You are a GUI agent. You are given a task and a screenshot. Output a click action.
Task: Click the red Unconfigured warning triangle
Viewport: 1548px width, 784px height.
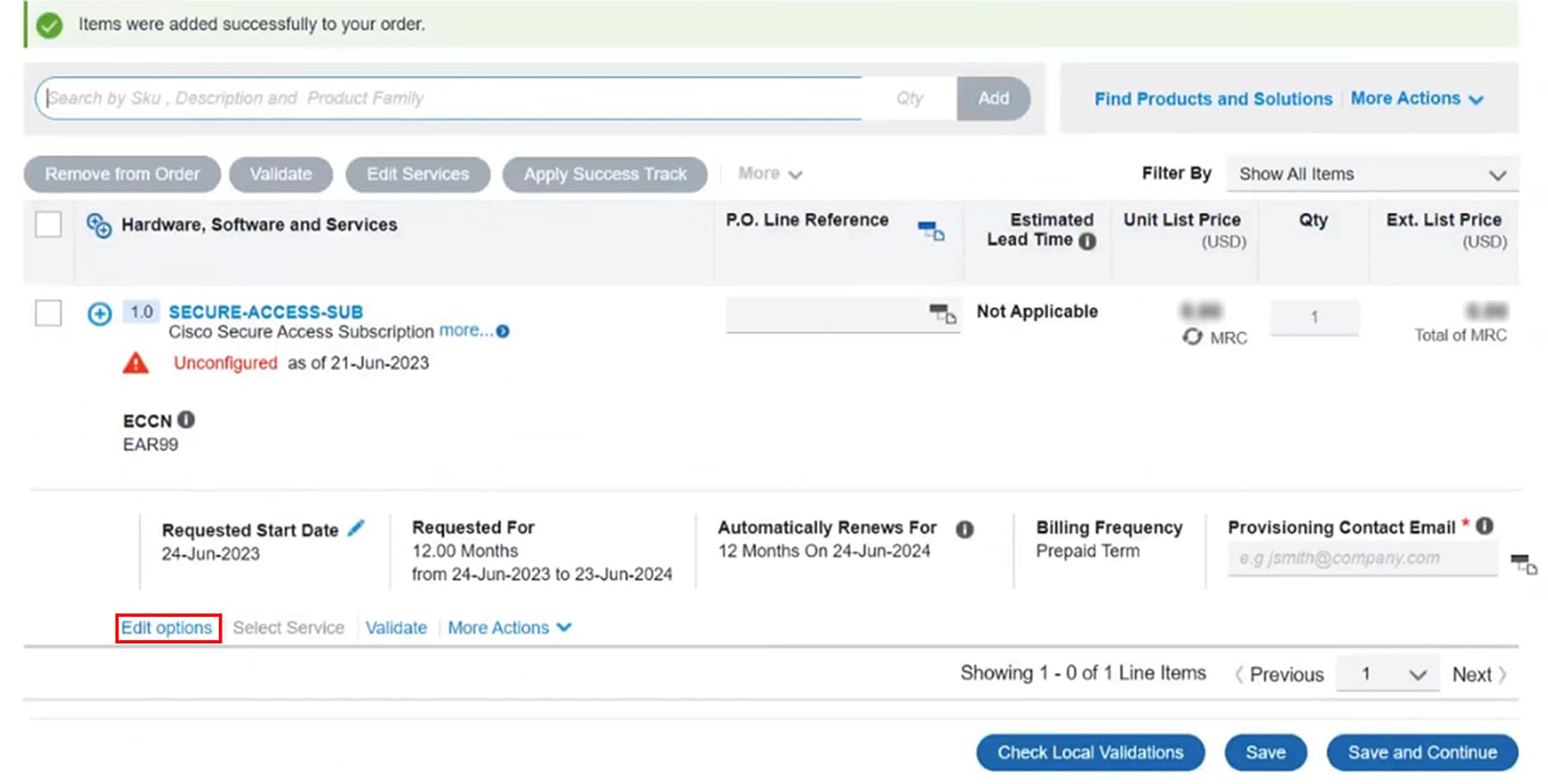click(x=135, y=363)
